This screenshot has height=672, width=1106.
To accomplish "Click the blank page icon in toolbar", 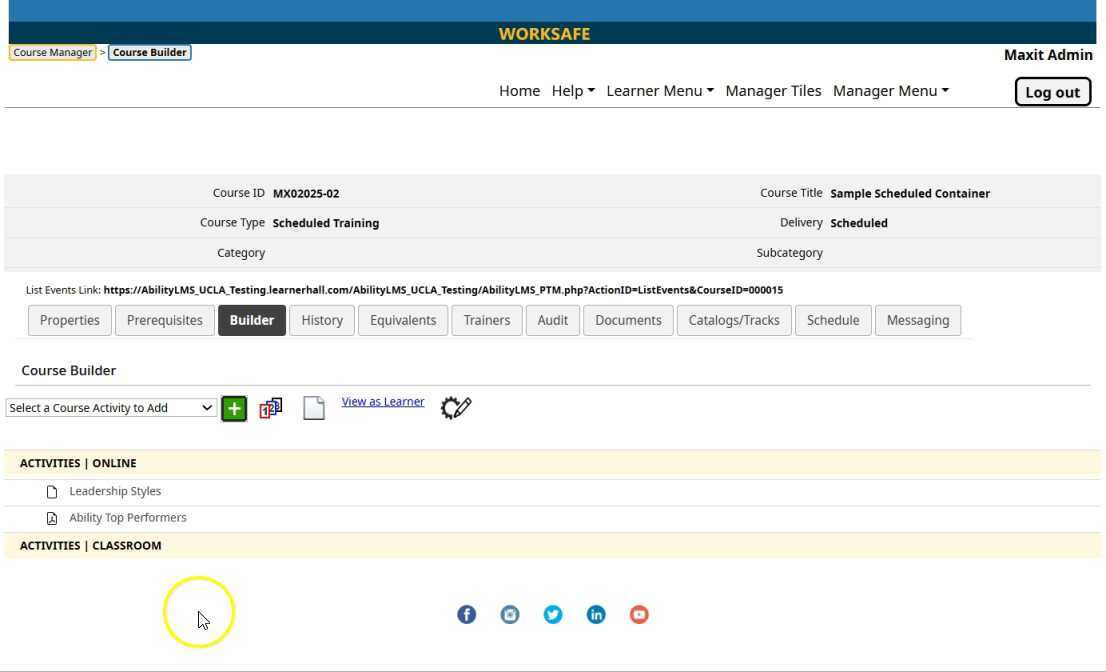I will coord(314,408).
